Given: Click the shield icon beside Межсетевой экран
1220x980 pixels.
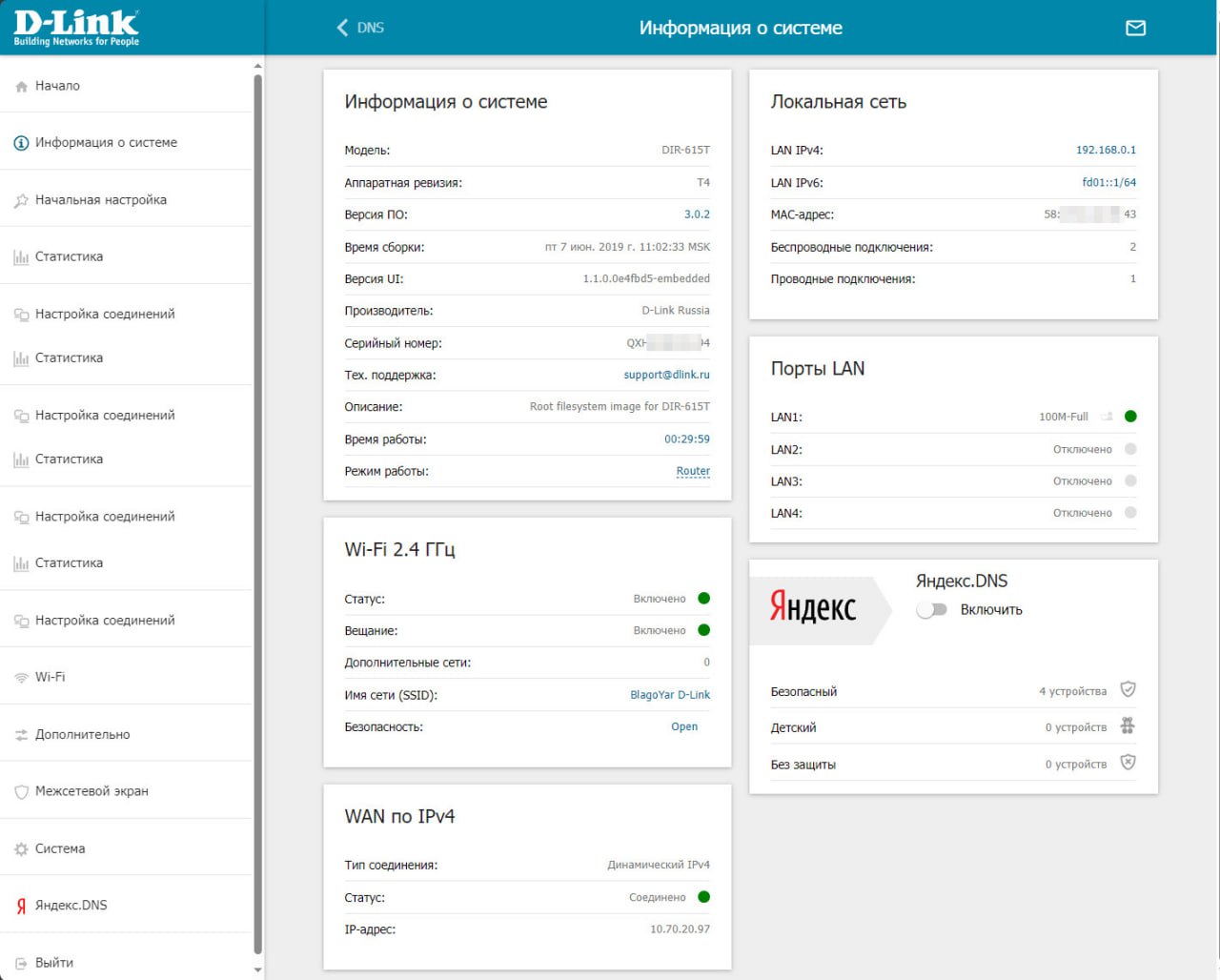Looking at the screenshot, I should pos(21,791).
